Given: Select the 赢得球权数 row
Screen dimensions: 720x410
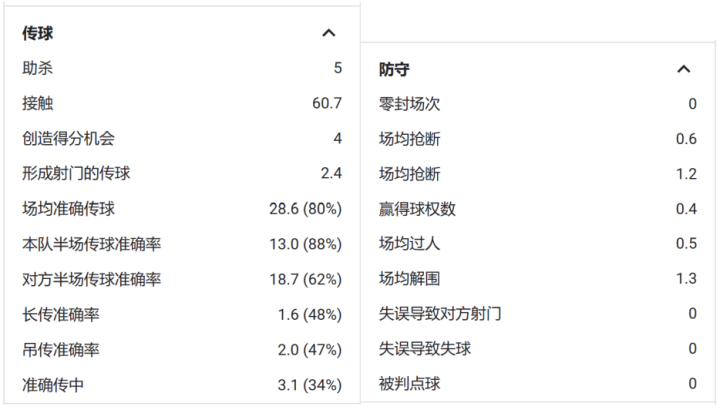Looking at the screenshot, I should point(417,208).
